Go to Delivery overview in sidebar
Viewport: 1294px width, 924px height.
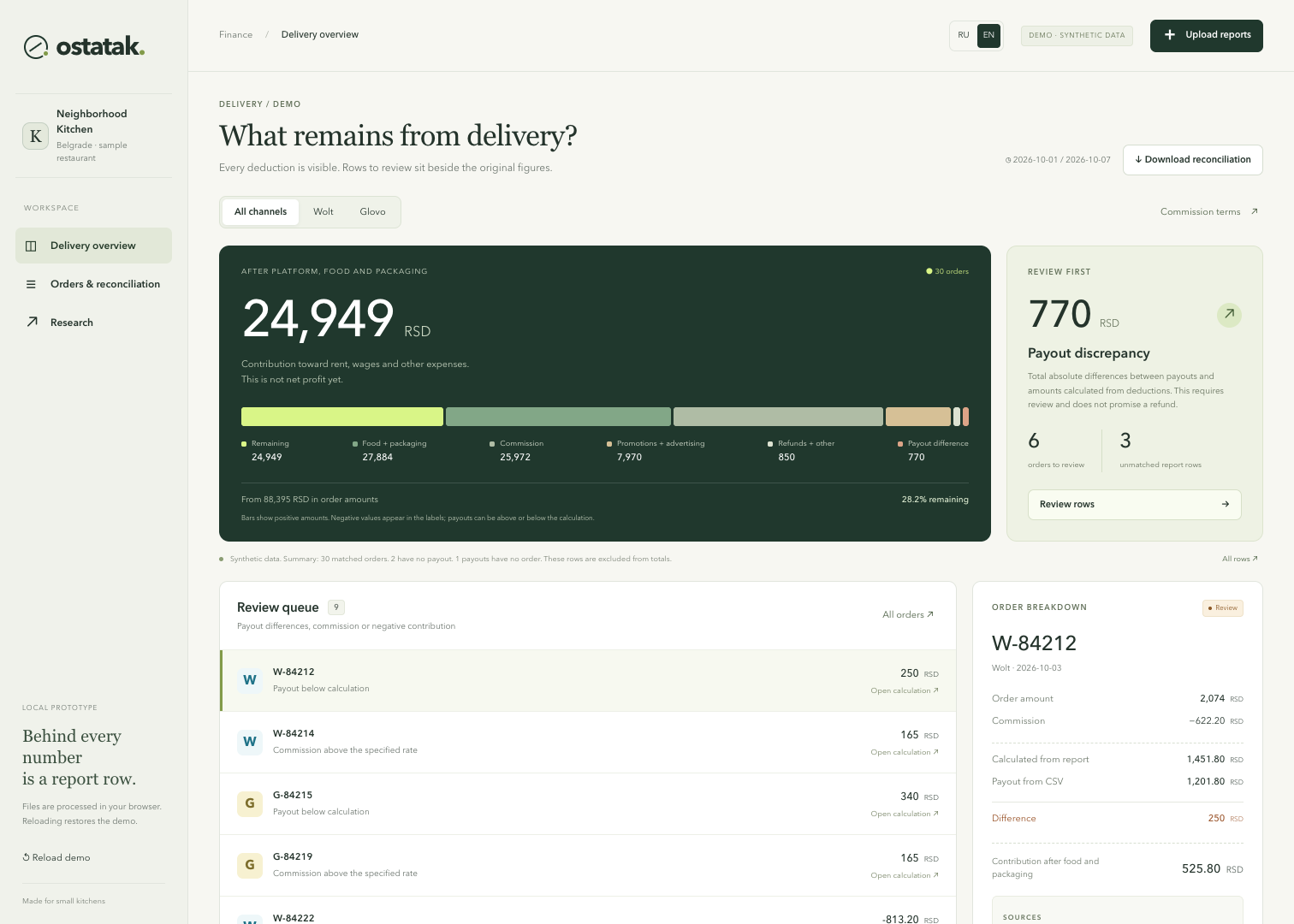[x=93, y=246]
